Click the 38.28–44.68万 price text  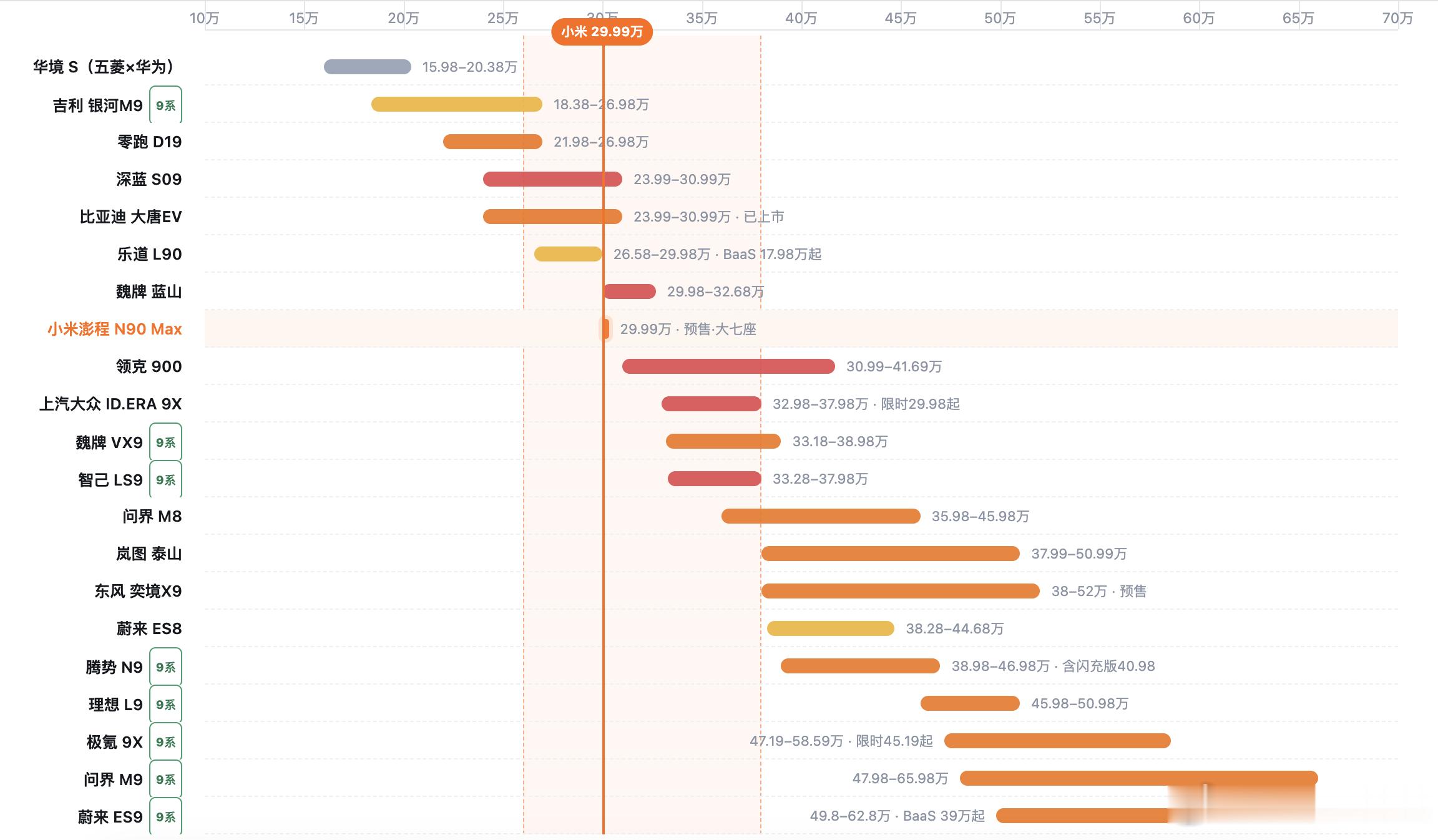(955, 628)
